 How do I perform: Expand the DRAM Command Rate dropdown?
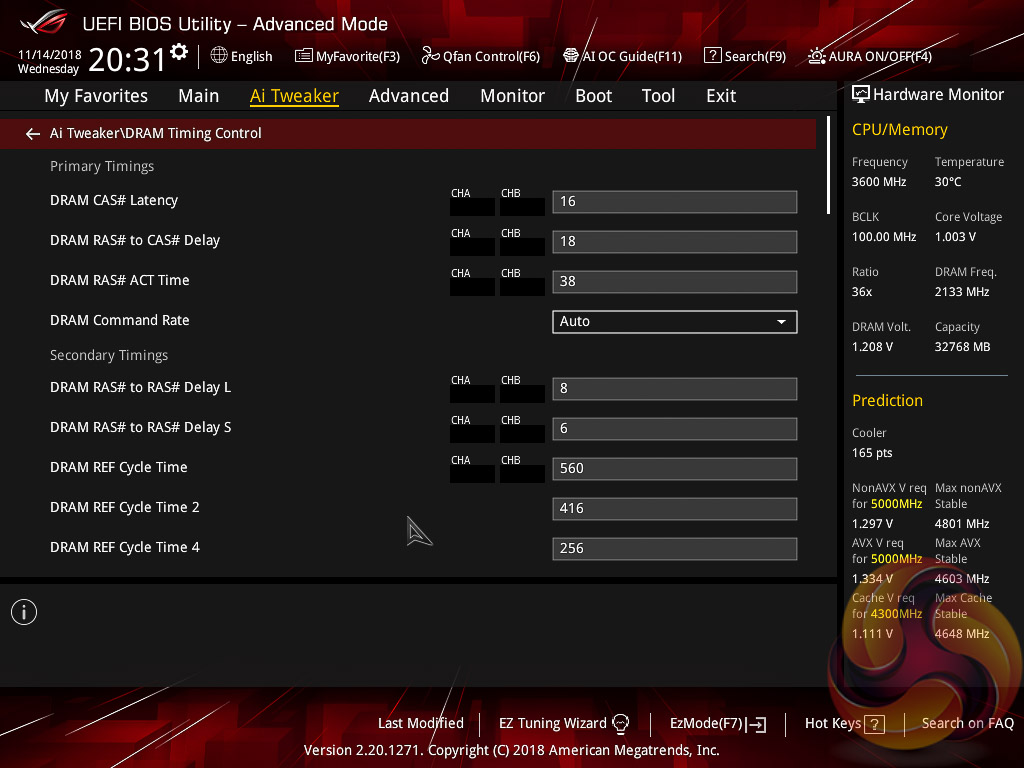click(x=674, y=321)
